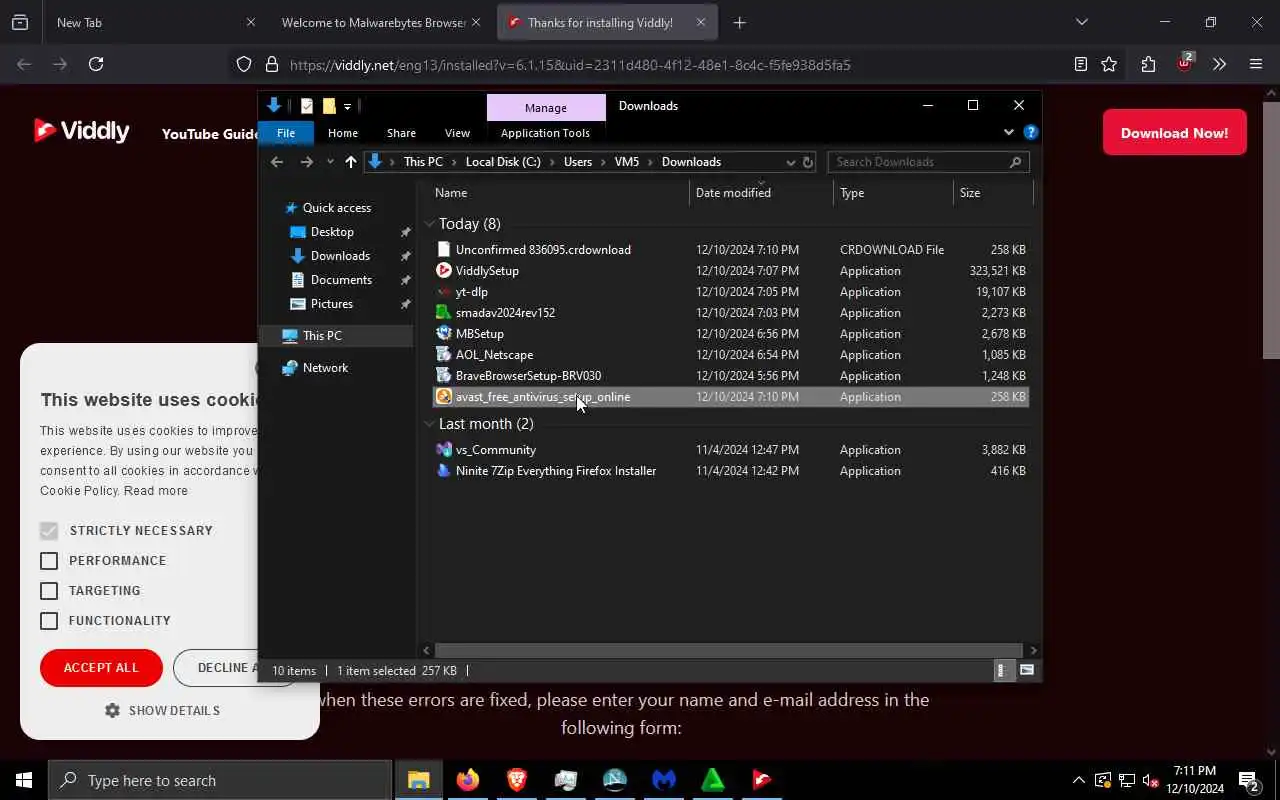The height and width of the screenshot is (800, 1280).
Task: Expand the address bar history dropdown
Action: point(790,162)
